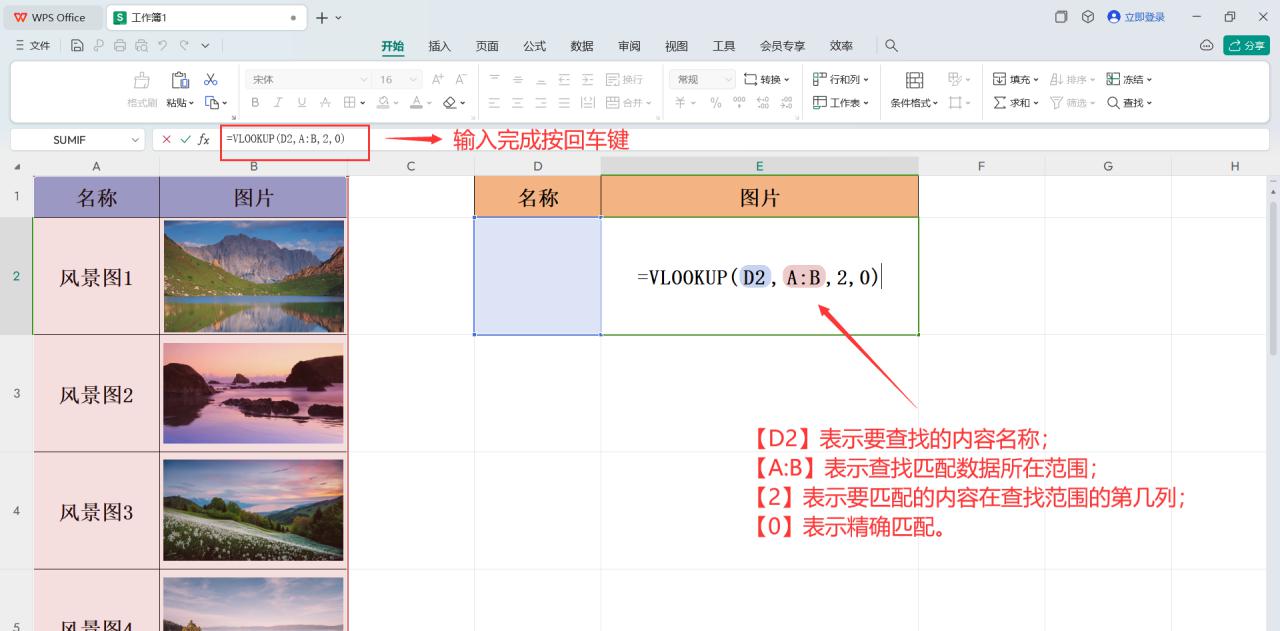This screenshot has width=1280, height=631.
Task: Click the Redo arrow icon
Action: 183,46
